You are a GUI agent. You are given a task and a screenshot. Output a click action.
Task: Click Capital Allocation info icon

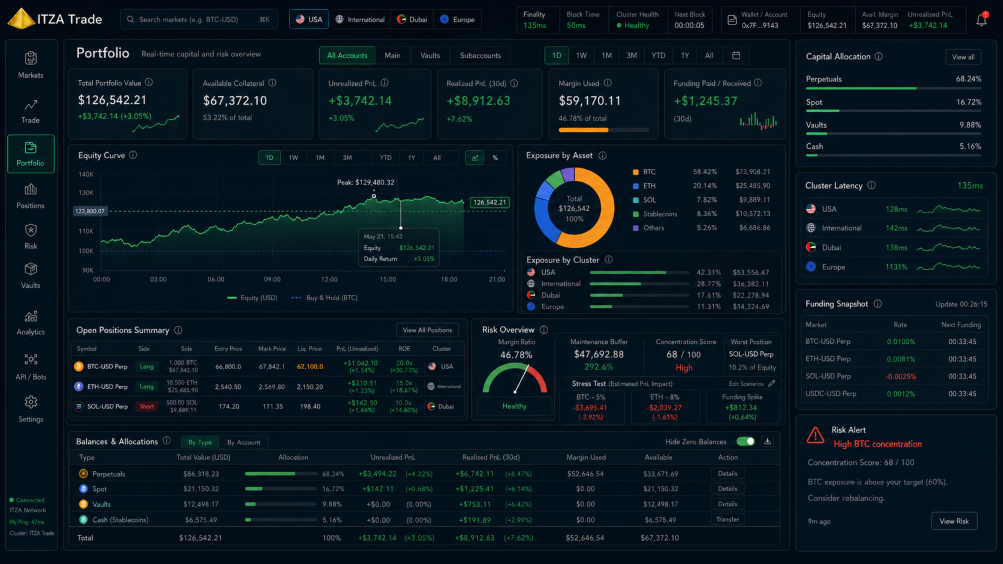coord(879,56)
